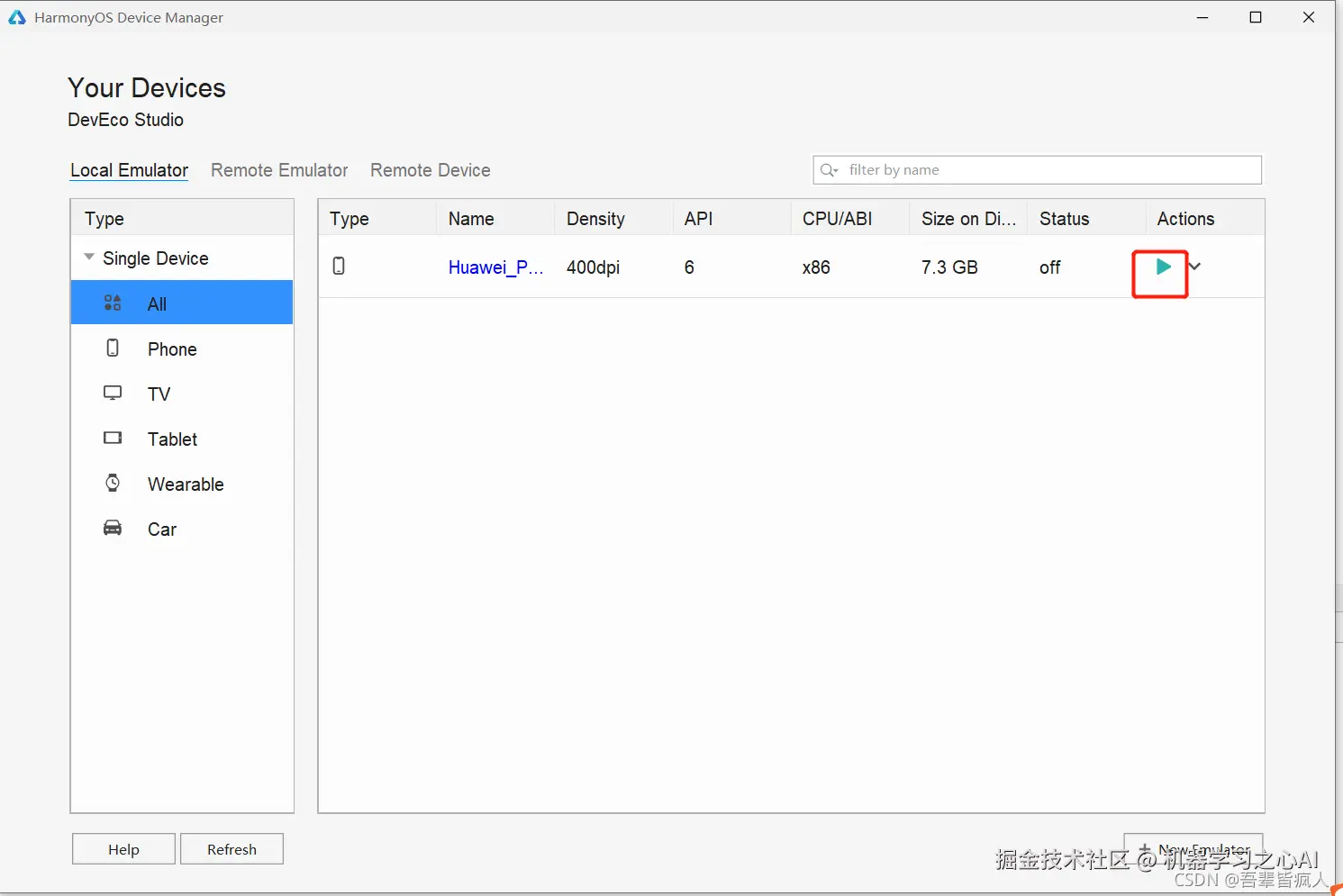Open more actions dropdown arrow for Huawei_P
This screenshot has height=896, width=1343.
point(1195,267)
